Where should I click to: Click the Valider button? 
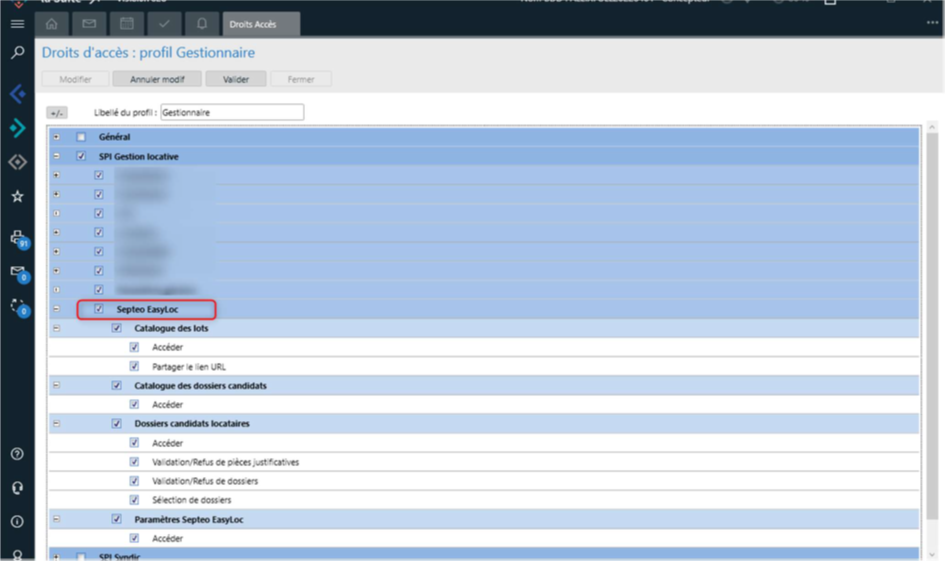[236, 79]
